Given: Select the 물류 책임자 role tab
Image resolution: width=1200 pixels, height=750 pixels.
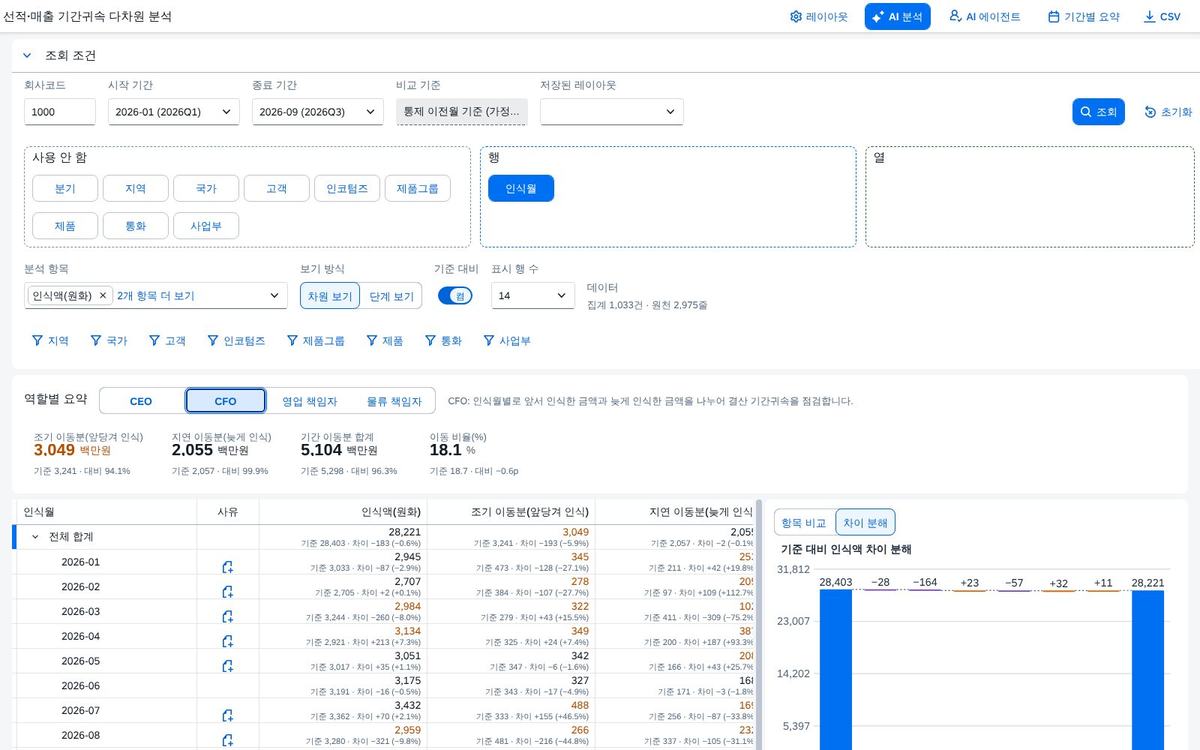Looking at the screenshot, I should pos(394,401).
